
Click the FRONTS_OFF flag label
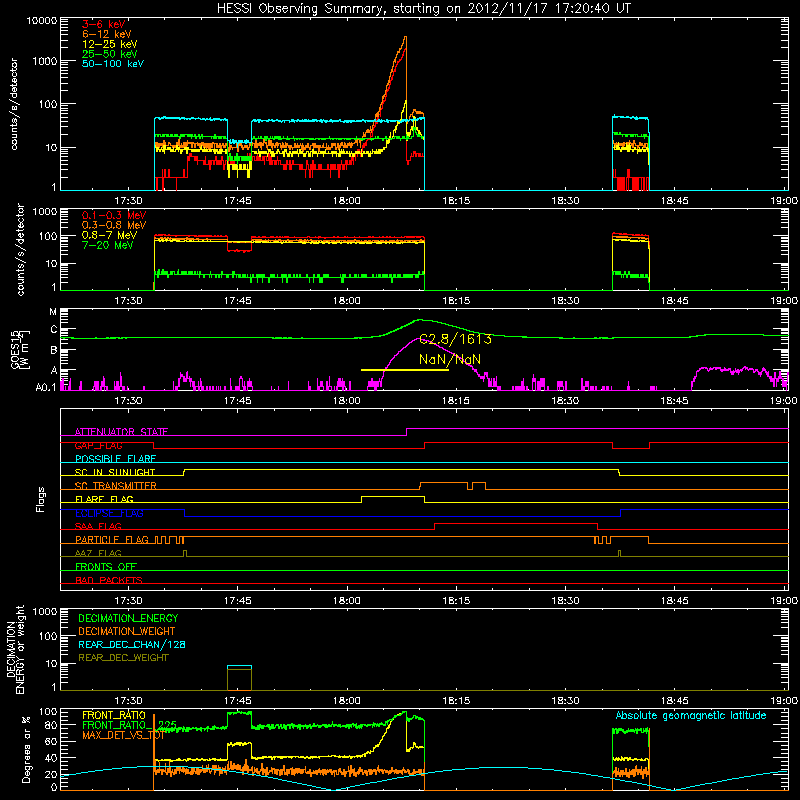[x=106, y=567]
